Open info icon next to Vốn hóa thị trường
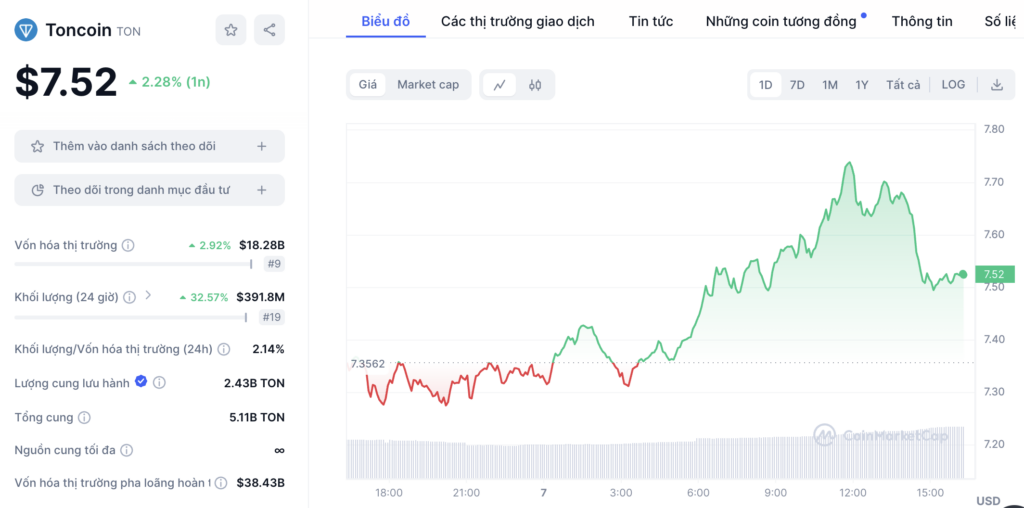The height and width of the screenshot is (508, 1024). [129, 246]
